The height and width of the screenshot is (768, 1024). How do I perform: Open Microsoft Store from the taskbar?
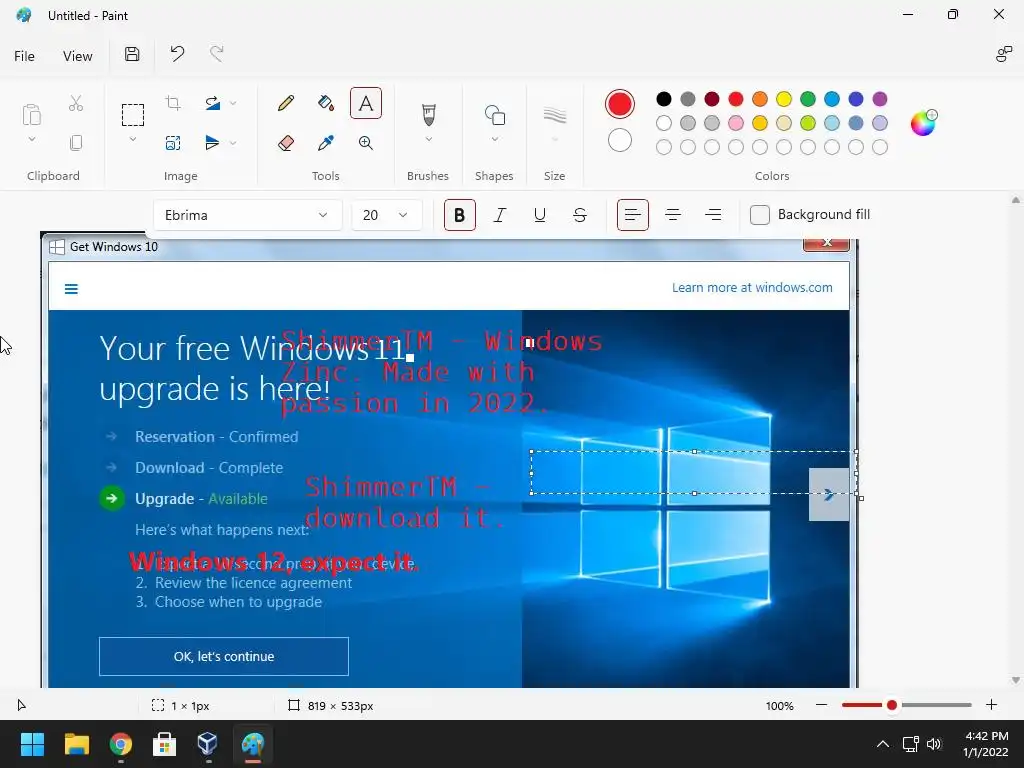(164, 744)
